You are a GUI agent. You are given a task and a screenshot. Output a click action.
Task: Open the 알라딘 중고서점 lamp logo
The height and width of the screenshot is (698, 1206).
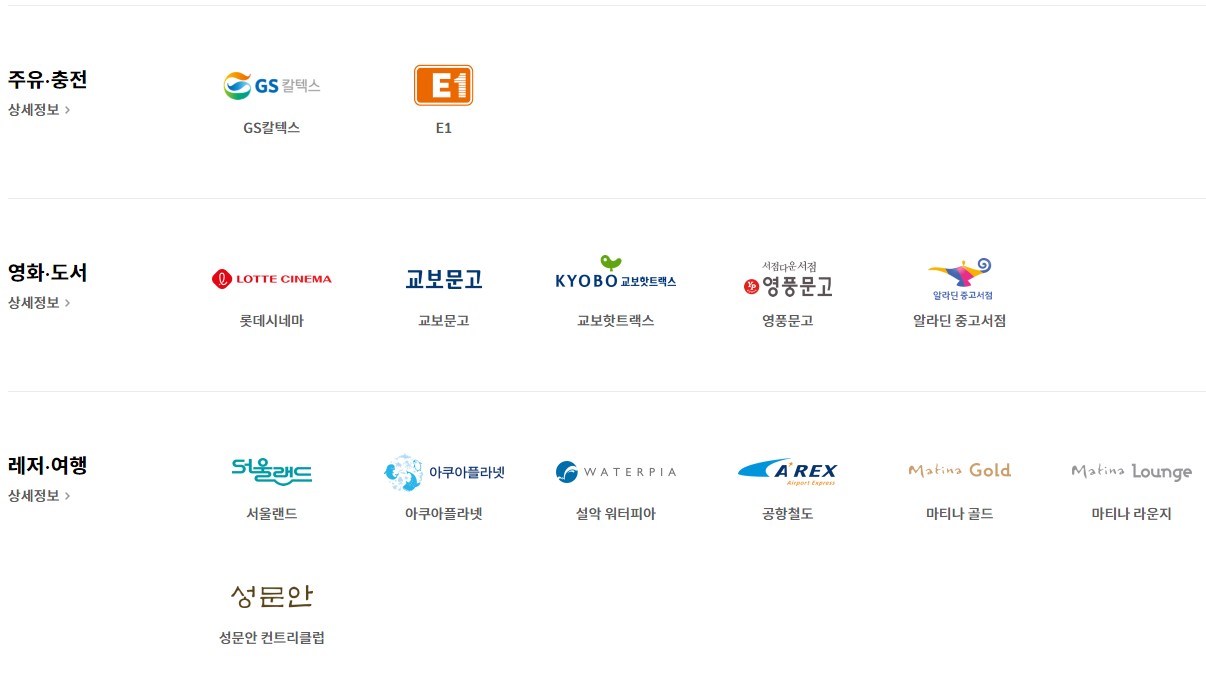coord(960,279)
